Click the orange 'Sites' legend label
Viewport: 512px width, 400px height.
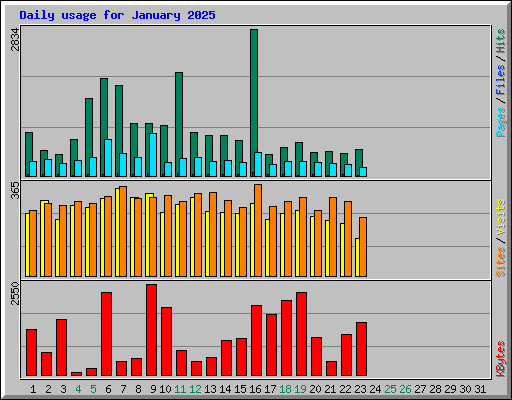tap(500, 262)
